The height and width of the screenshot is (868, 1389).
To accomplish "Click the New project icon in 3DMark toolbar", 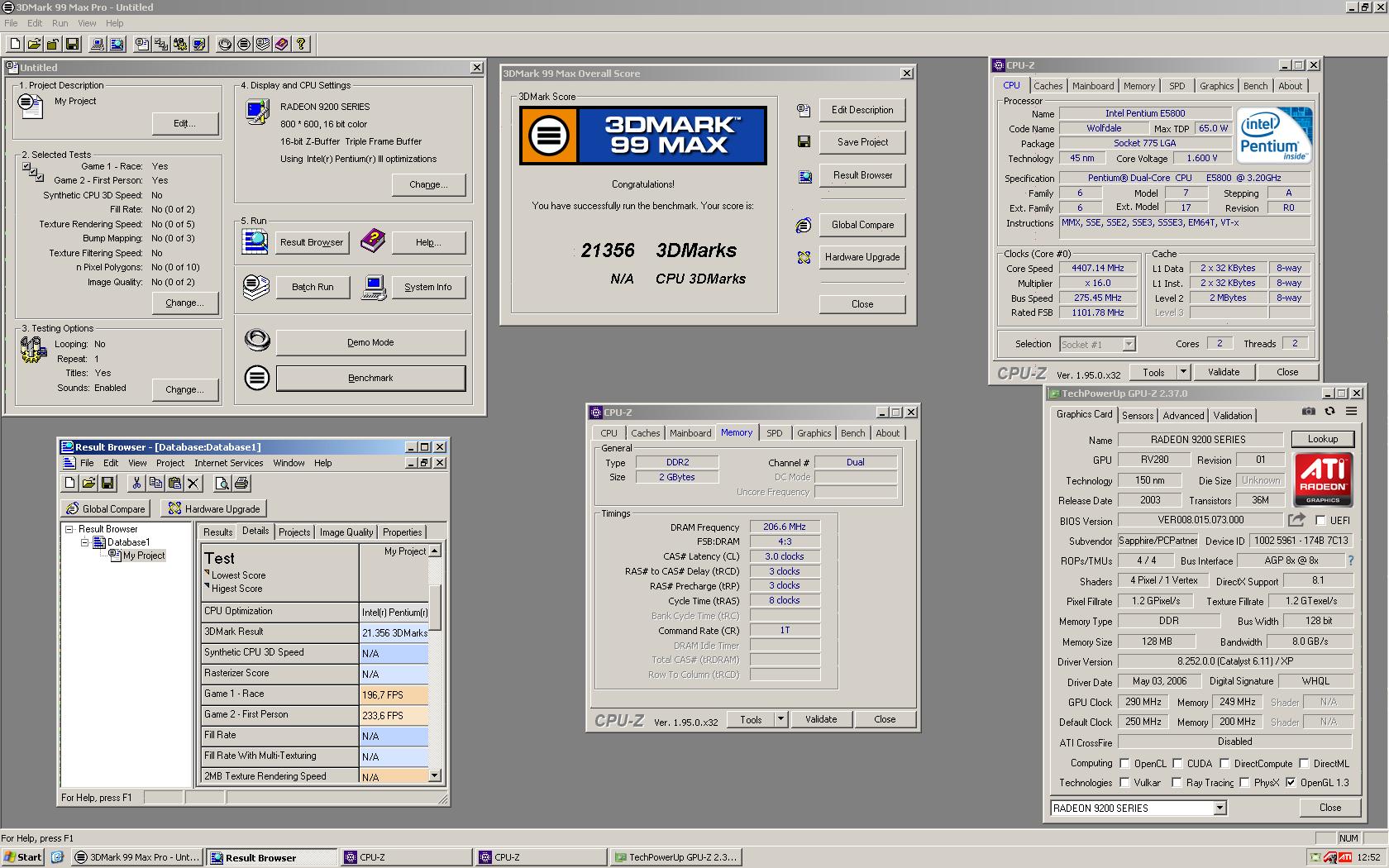I will 15,44.
